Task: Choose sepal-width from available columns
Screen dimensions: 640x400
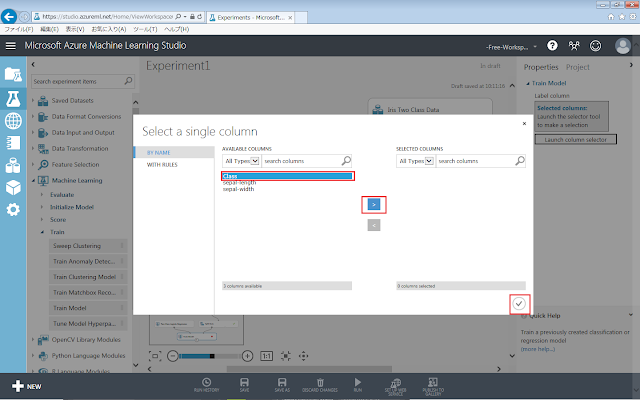Action: [238, 189]
